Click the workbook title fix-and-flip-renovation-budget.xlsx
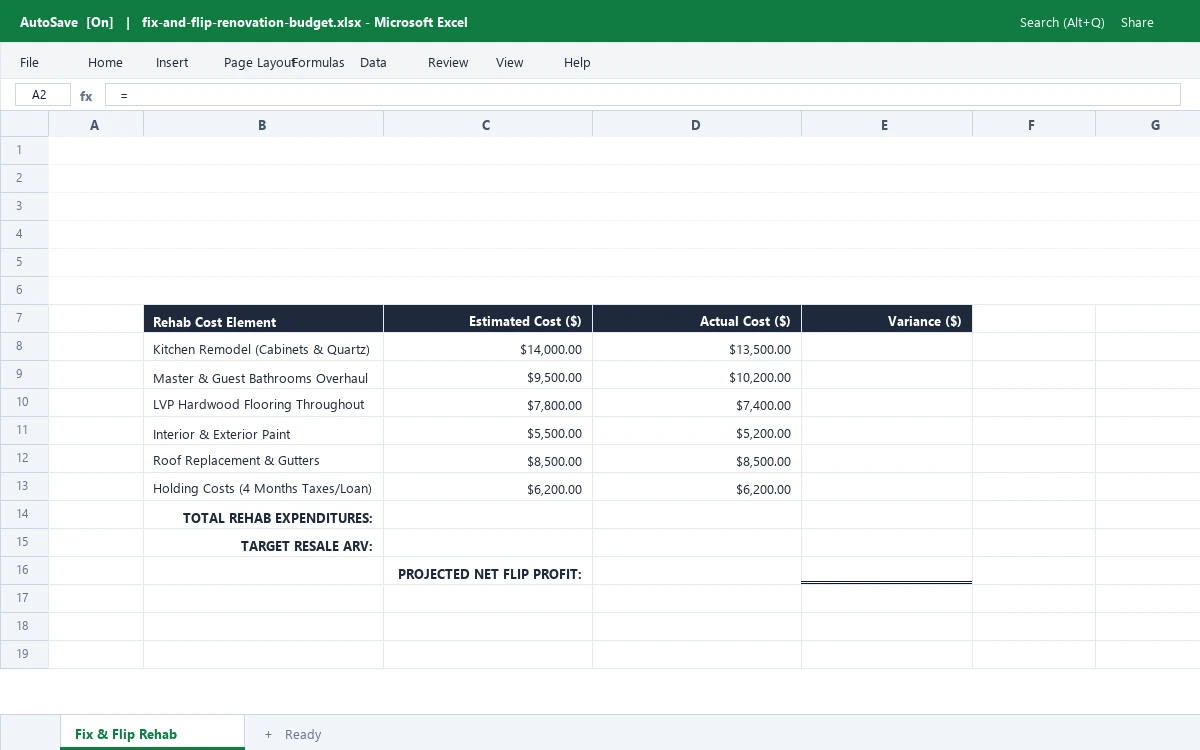 click(252, 22)
